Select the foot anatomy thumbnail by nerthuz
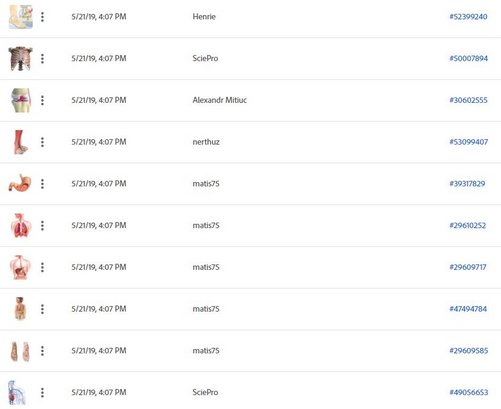 [x=21, y=142]
